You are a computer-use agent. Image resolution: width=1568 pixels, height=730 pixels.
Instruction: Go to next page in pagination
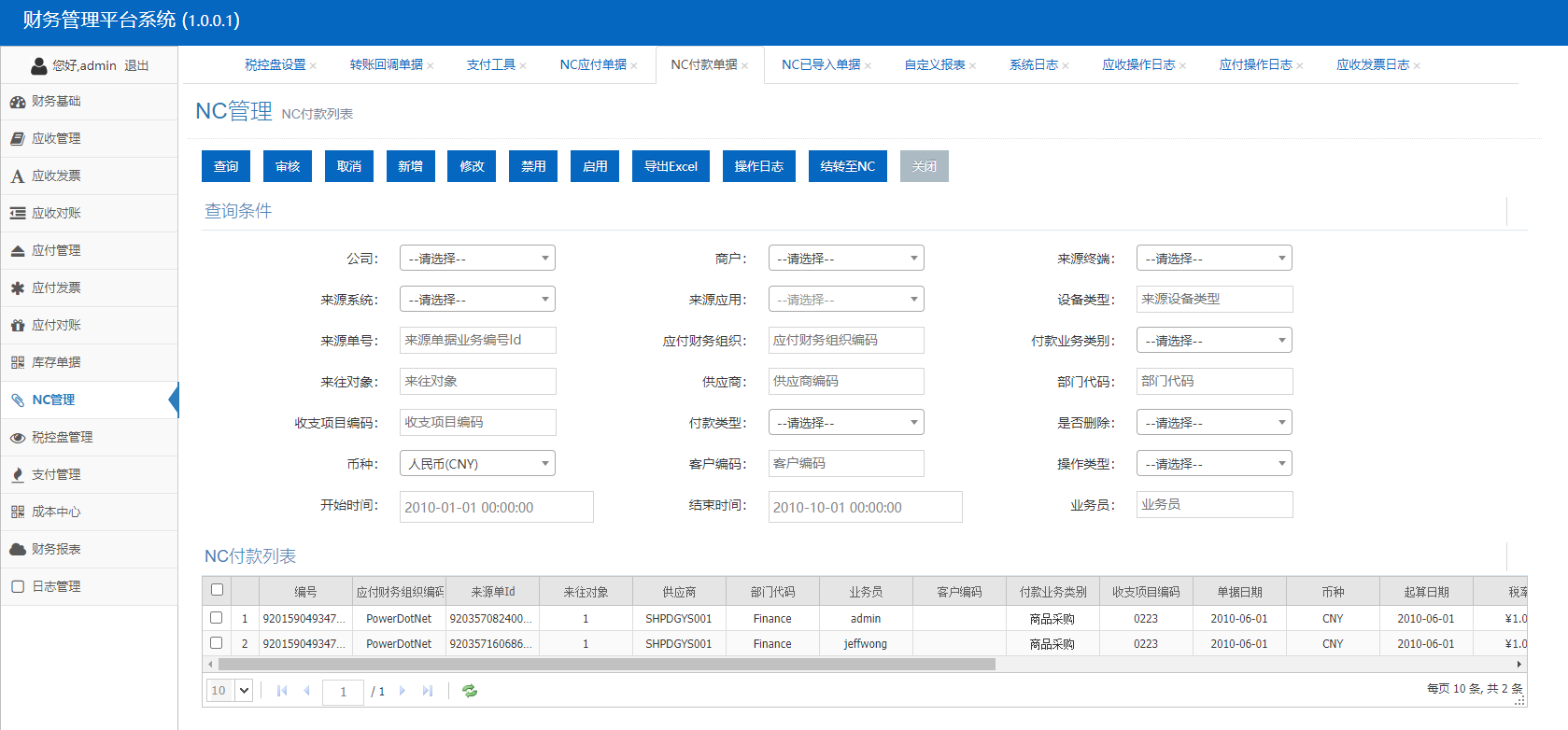(403, 691)
